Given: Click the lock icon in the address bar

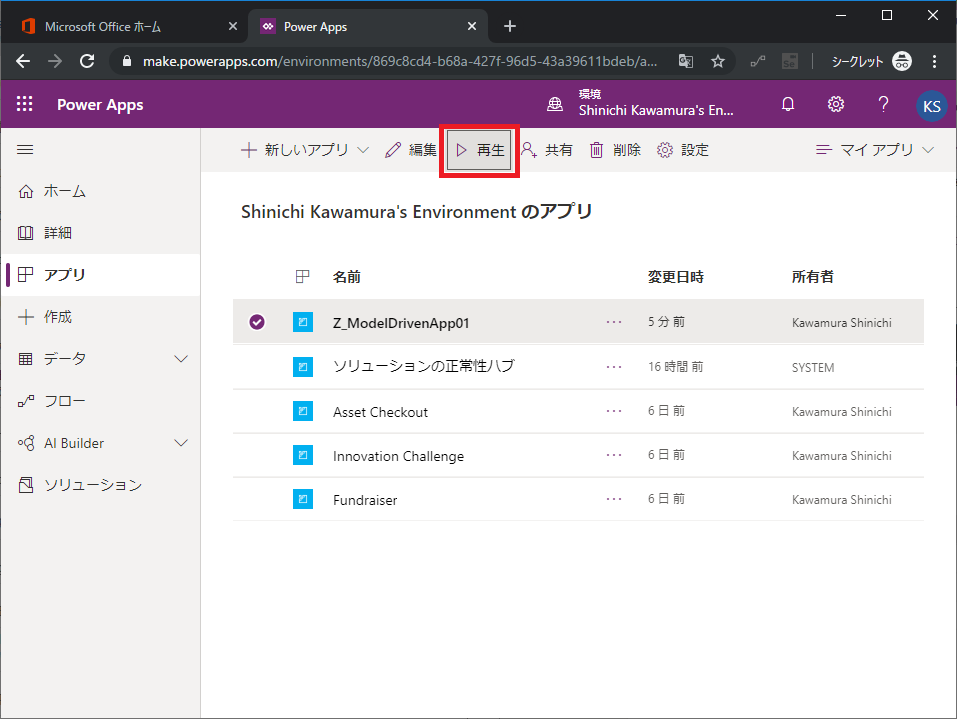Looking at the screenshot, I should [x=126, y=61].
